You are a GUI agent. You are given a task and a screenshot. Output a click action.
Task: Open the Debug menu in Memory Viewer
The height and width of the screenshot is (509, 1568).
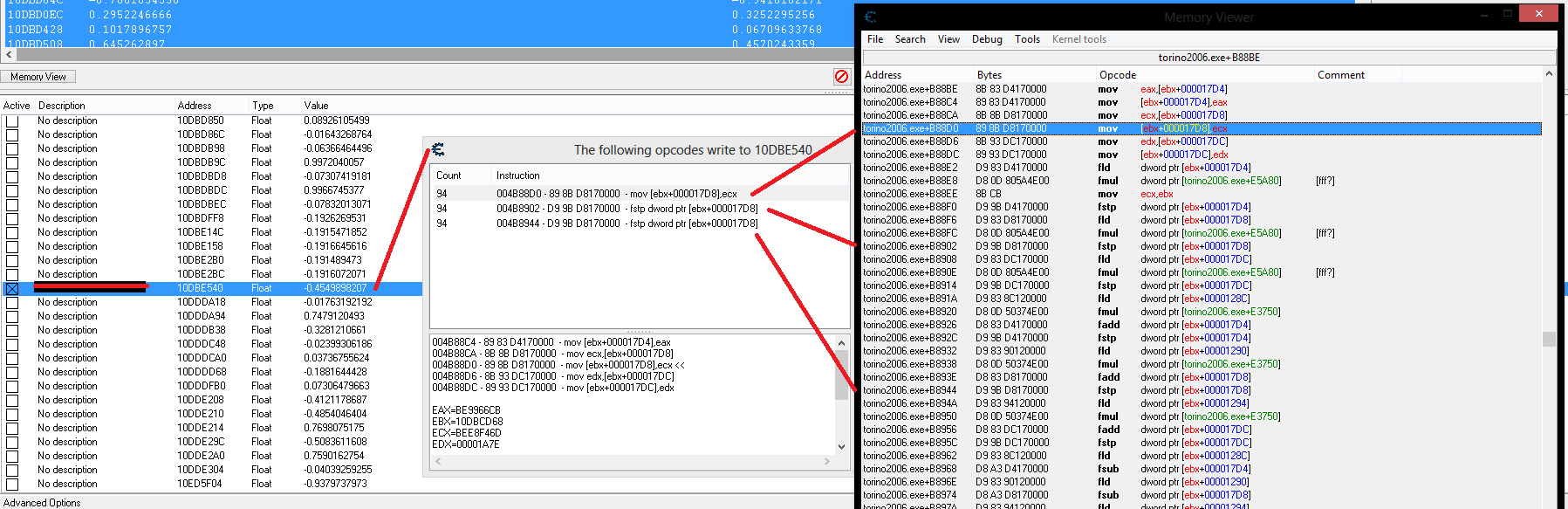pyautogui.click(x=987, y=39)
